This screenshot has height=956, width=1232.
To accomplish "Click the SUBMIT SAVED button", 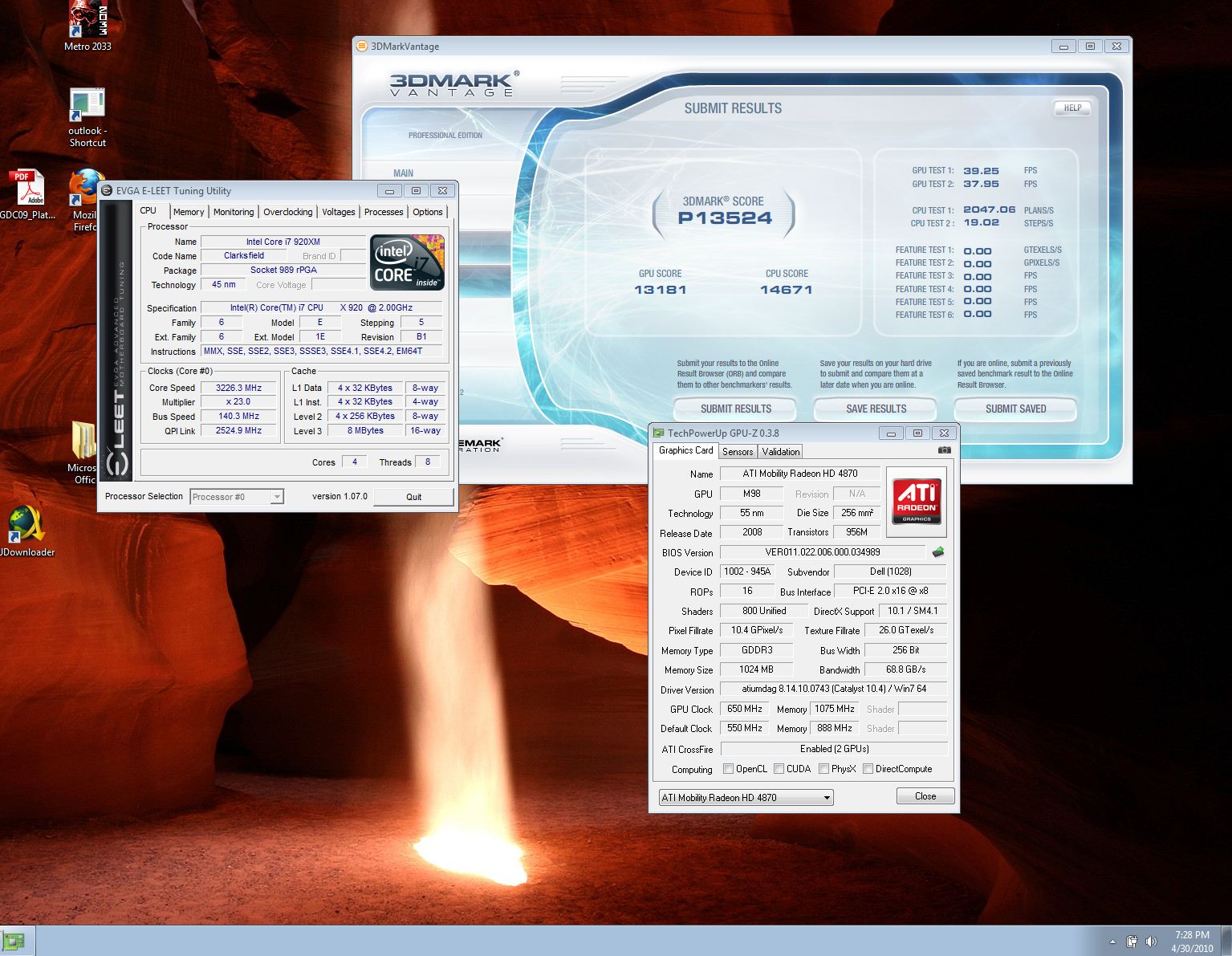I will tap(1015, 409).
